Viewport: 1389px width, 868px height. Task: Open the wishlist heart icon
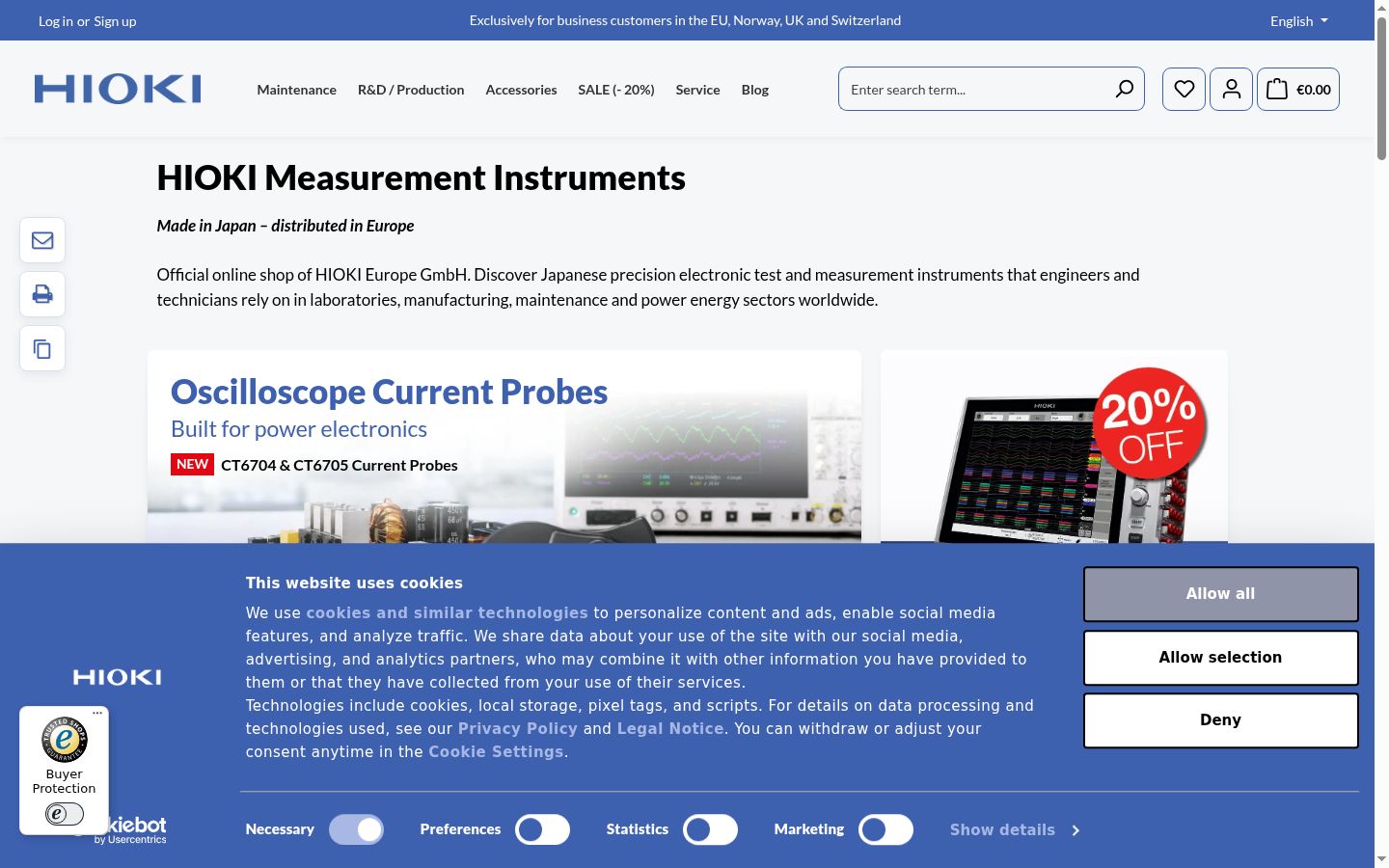coord(1184,89)
